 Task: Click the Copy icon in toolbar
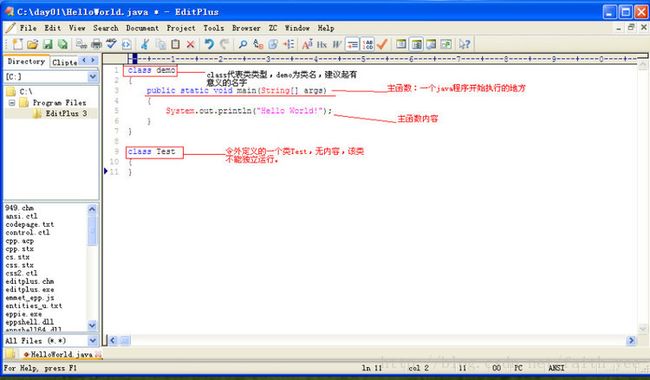(x=160, y=44)
